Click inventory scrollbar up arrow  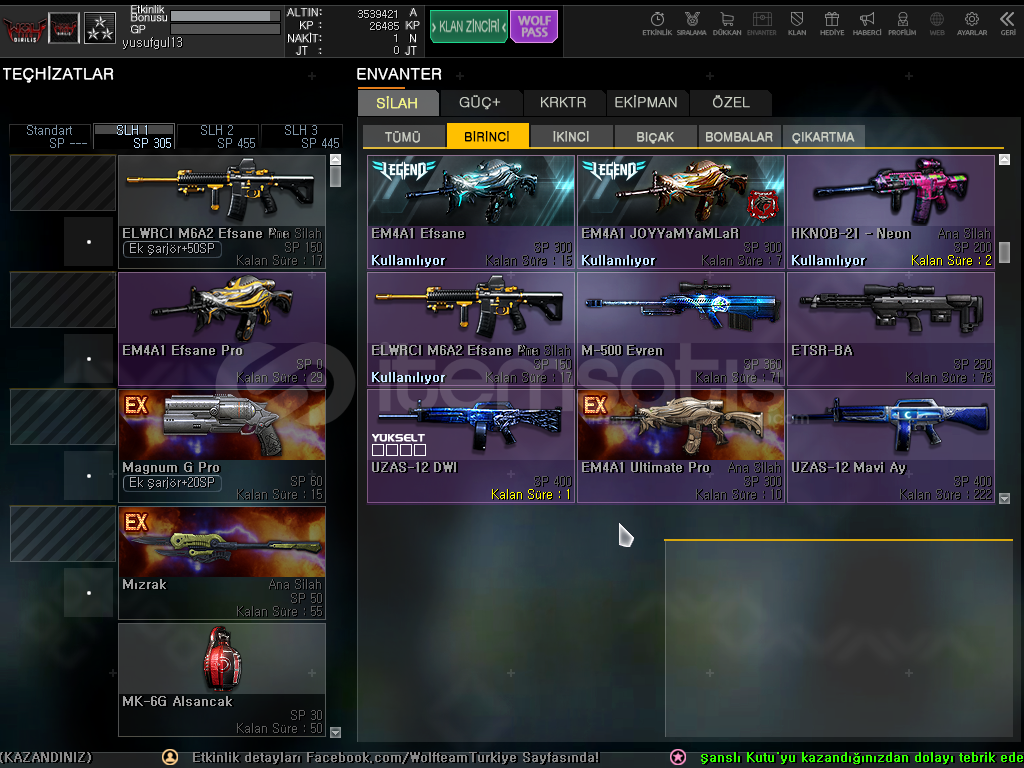click(x=1004, y=159)
